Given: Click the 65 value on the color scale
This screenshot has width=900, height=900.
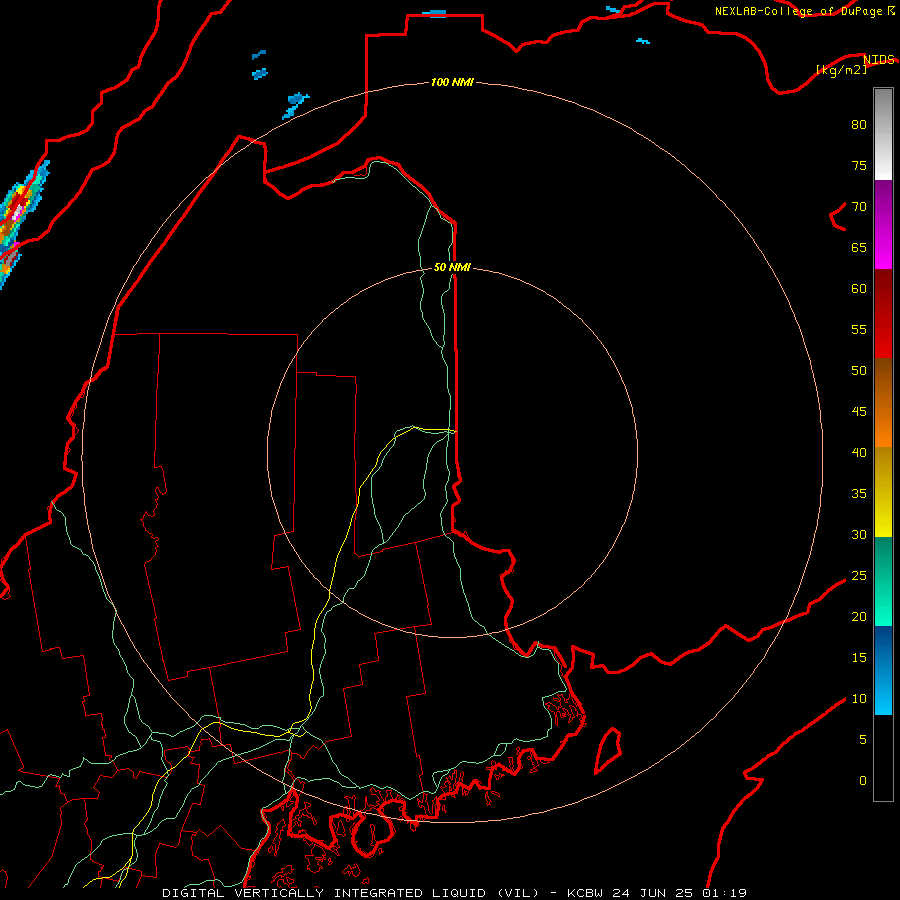Looking at the screenshot, I should [x=859, y=248].
